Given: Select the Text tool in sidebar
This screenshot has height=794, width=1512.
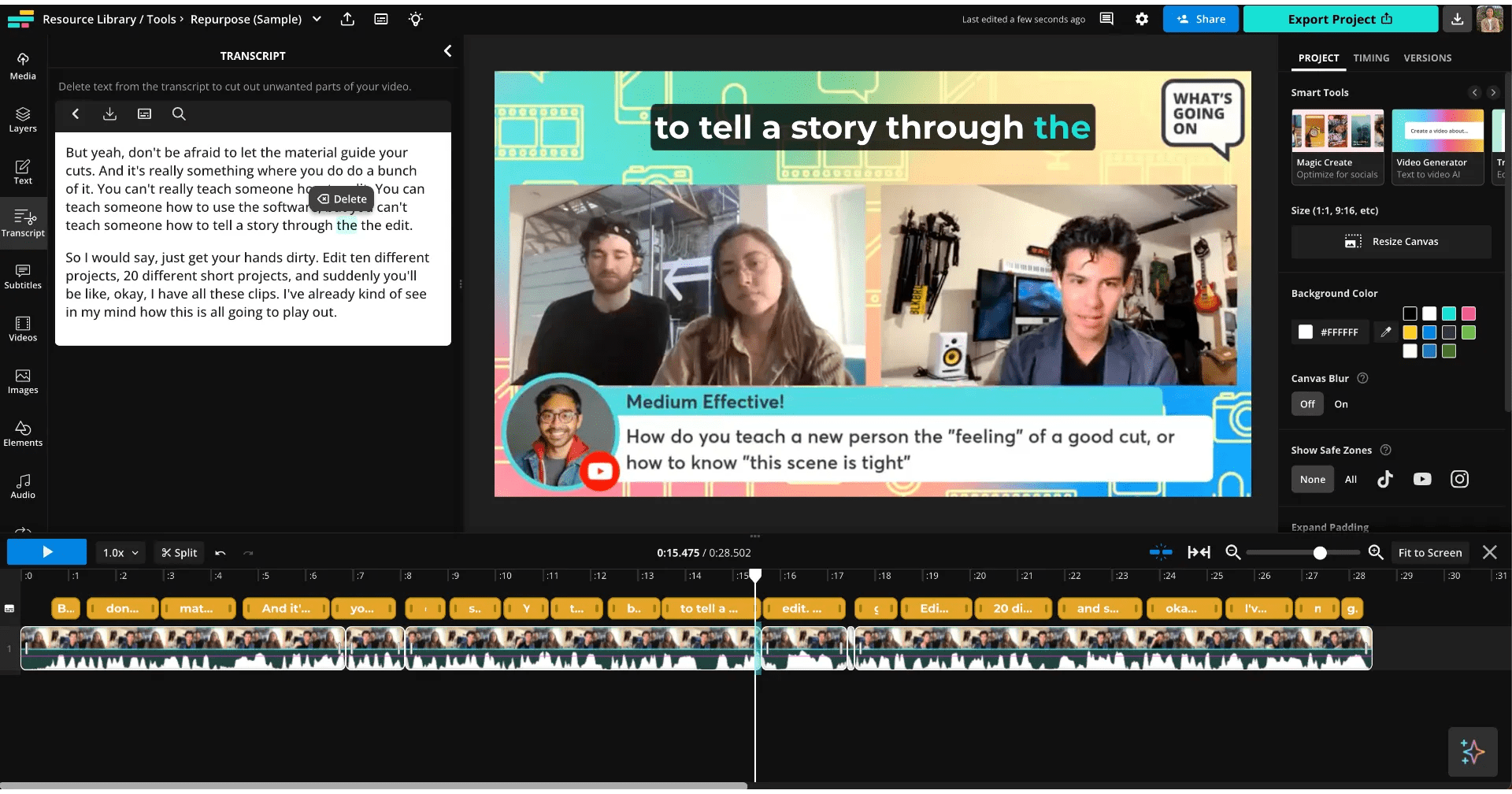Looking at the screenshot, I should 23,172.
